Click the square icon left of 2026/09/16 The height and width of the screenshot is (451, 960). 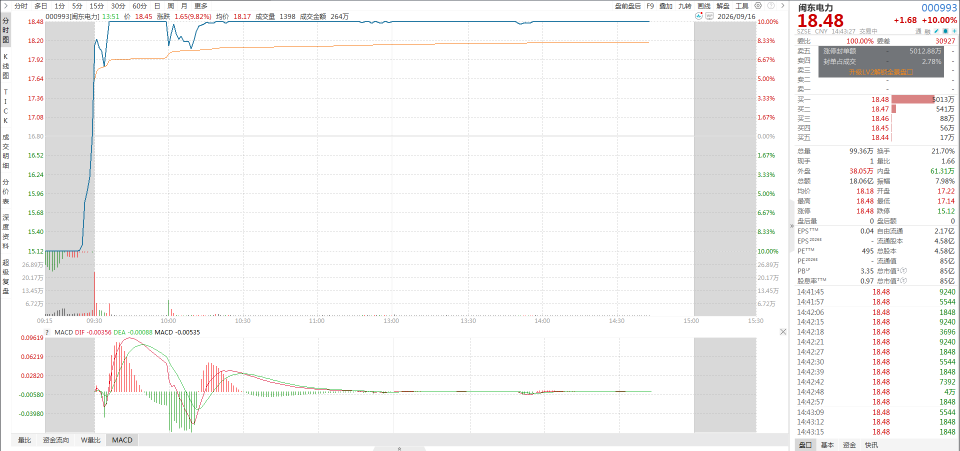[x=709, y=16]
